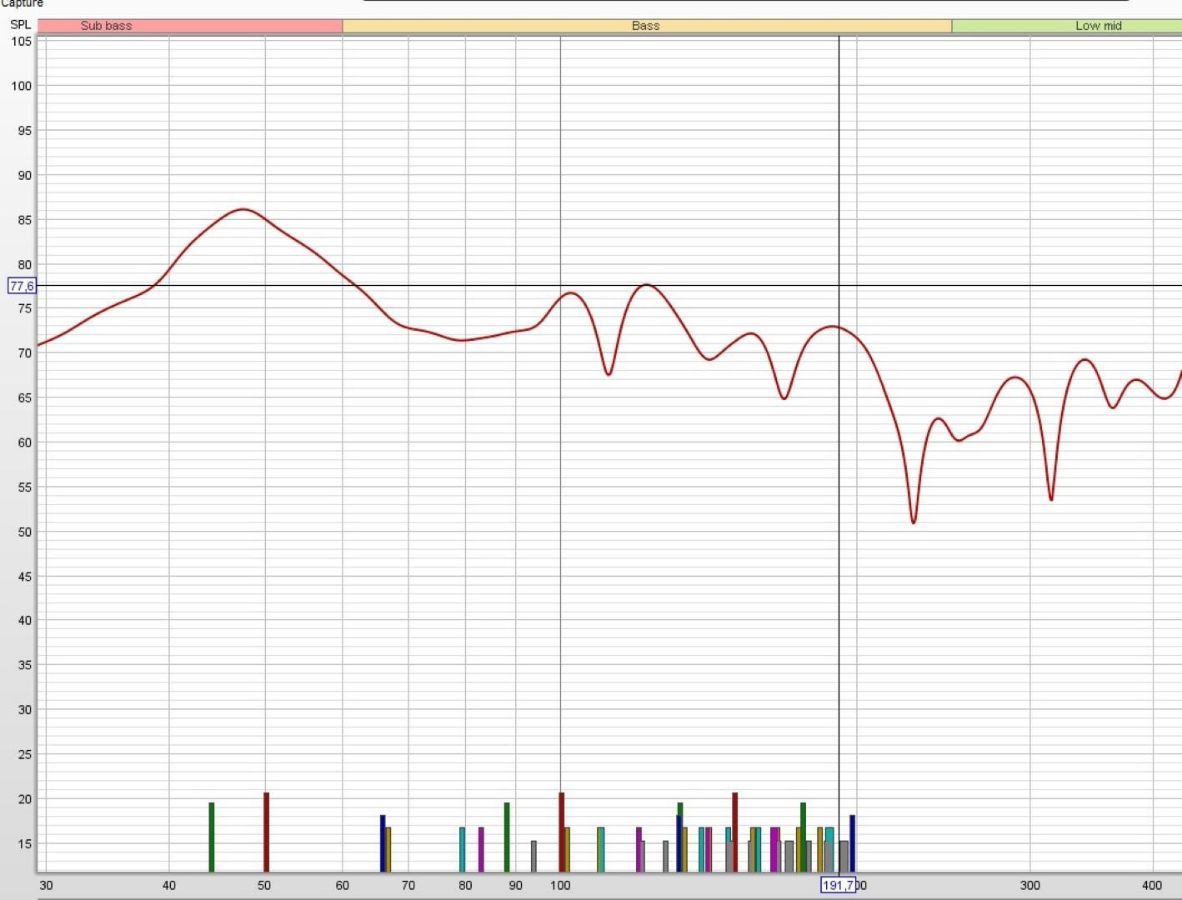
Task: Click the 40 Hz frequency axis label
Action: click(x=169, y=886)
